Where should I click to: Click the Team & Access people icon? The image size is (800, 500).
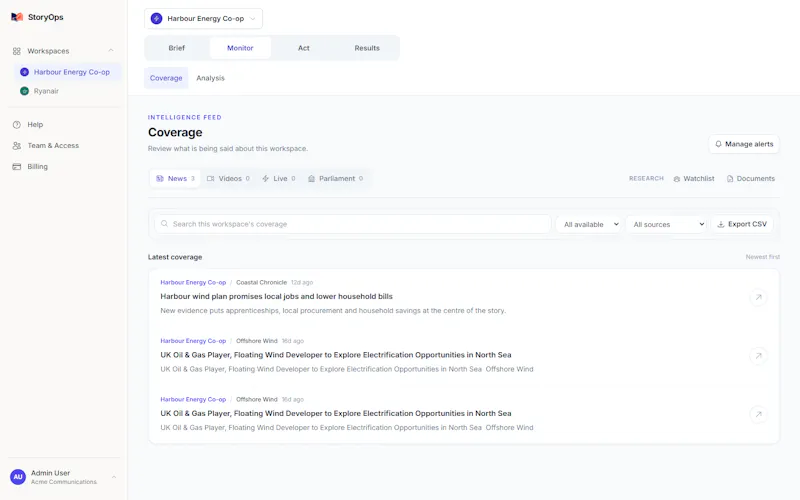click(17, 145)
